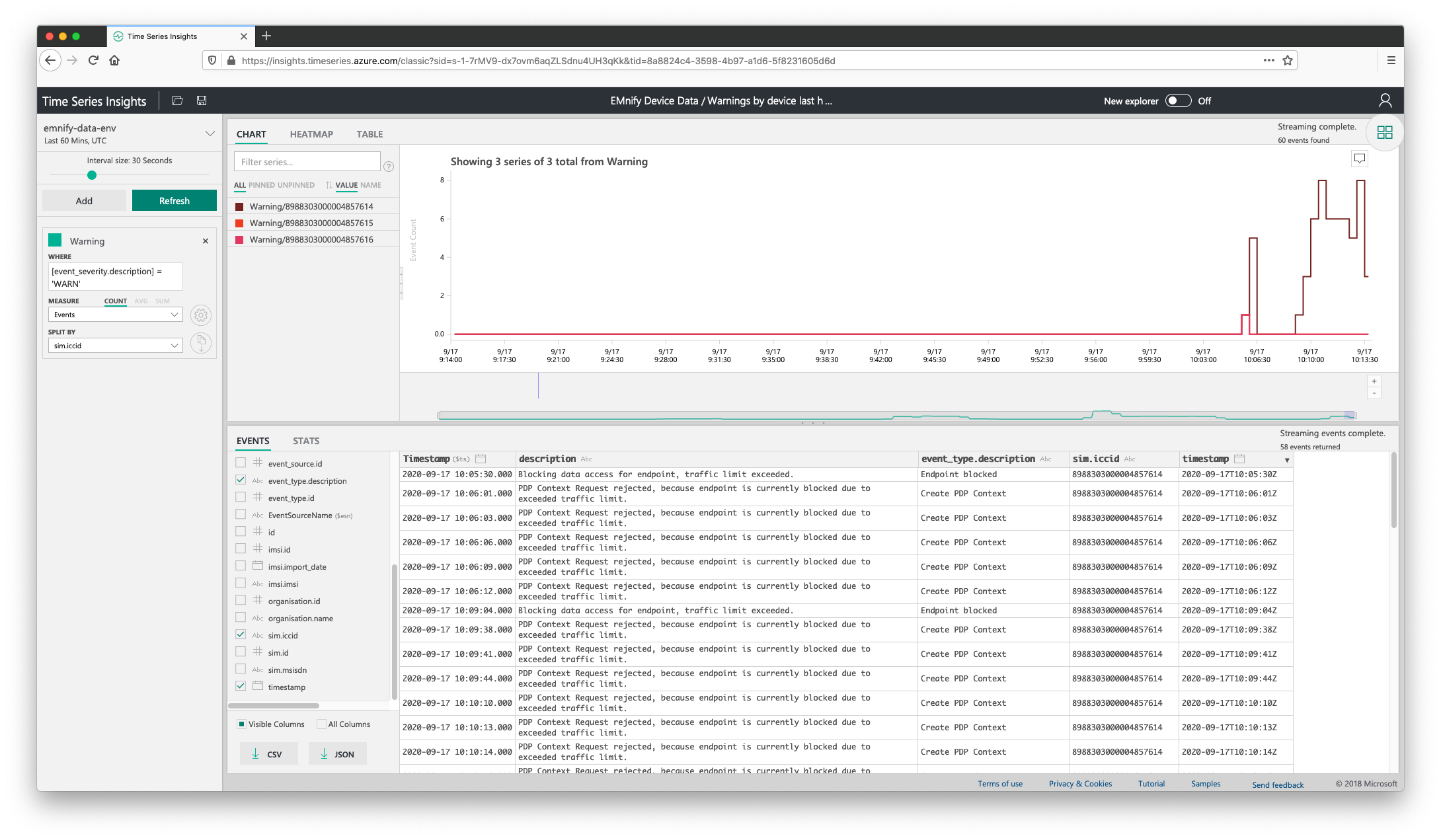Viewport: 1441px width, 840px height.
Task: Switch to the TABLE tab
Action: click(370, 134)
